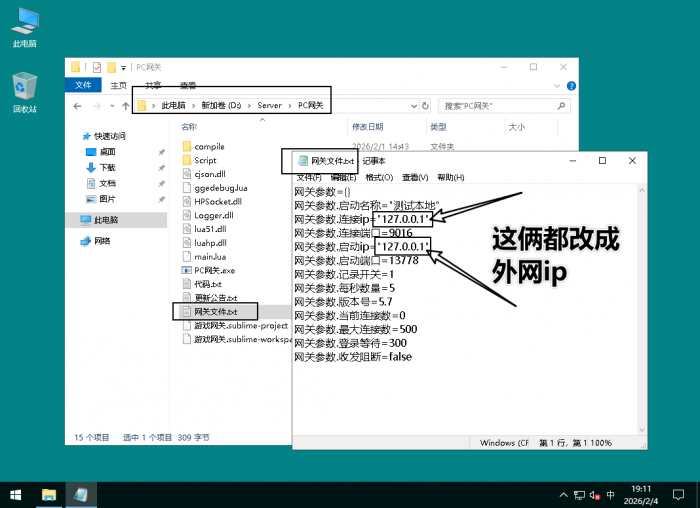This screenshot has height=508, width=700.
Task: Open Notepad 文件(F) menu
Action: [x=309, y=177]
